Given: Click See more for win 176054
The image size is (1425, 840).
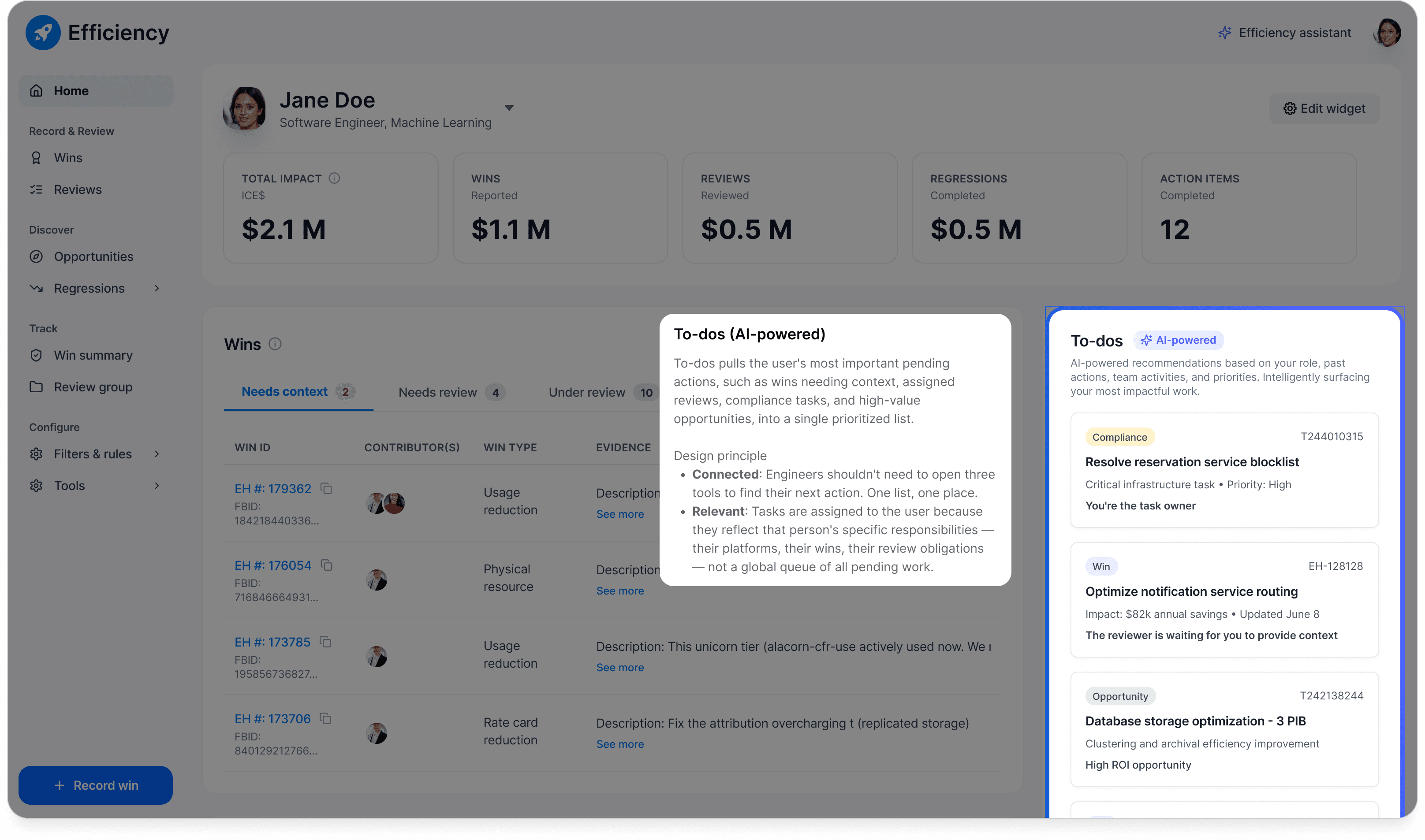Looking at the screenshot, I should click(620, 591).
